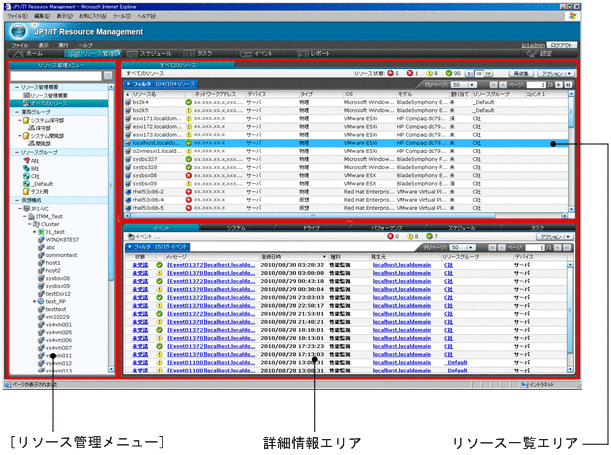Screen dimensions: 611x455
Task: Open event link dated 2010/08/29 00:43:18
Action: (x=211, y=281)
